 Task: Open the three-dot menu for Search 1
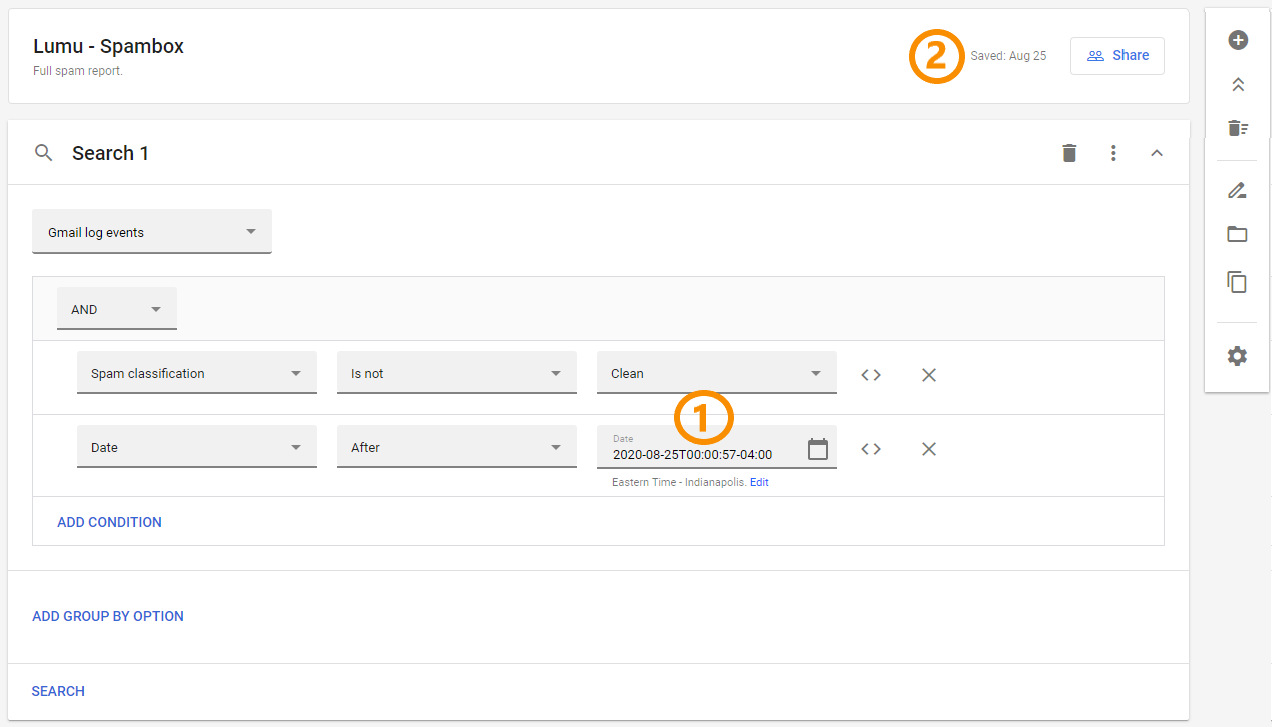point(1113,153)
